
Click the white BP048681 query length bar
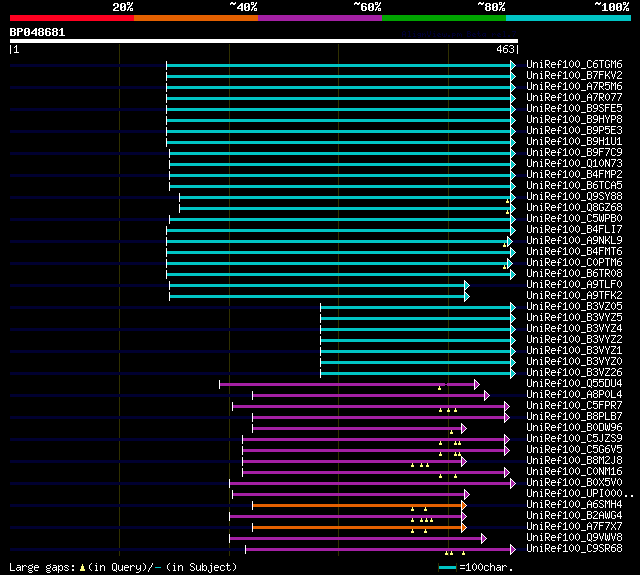coord(264,41)
